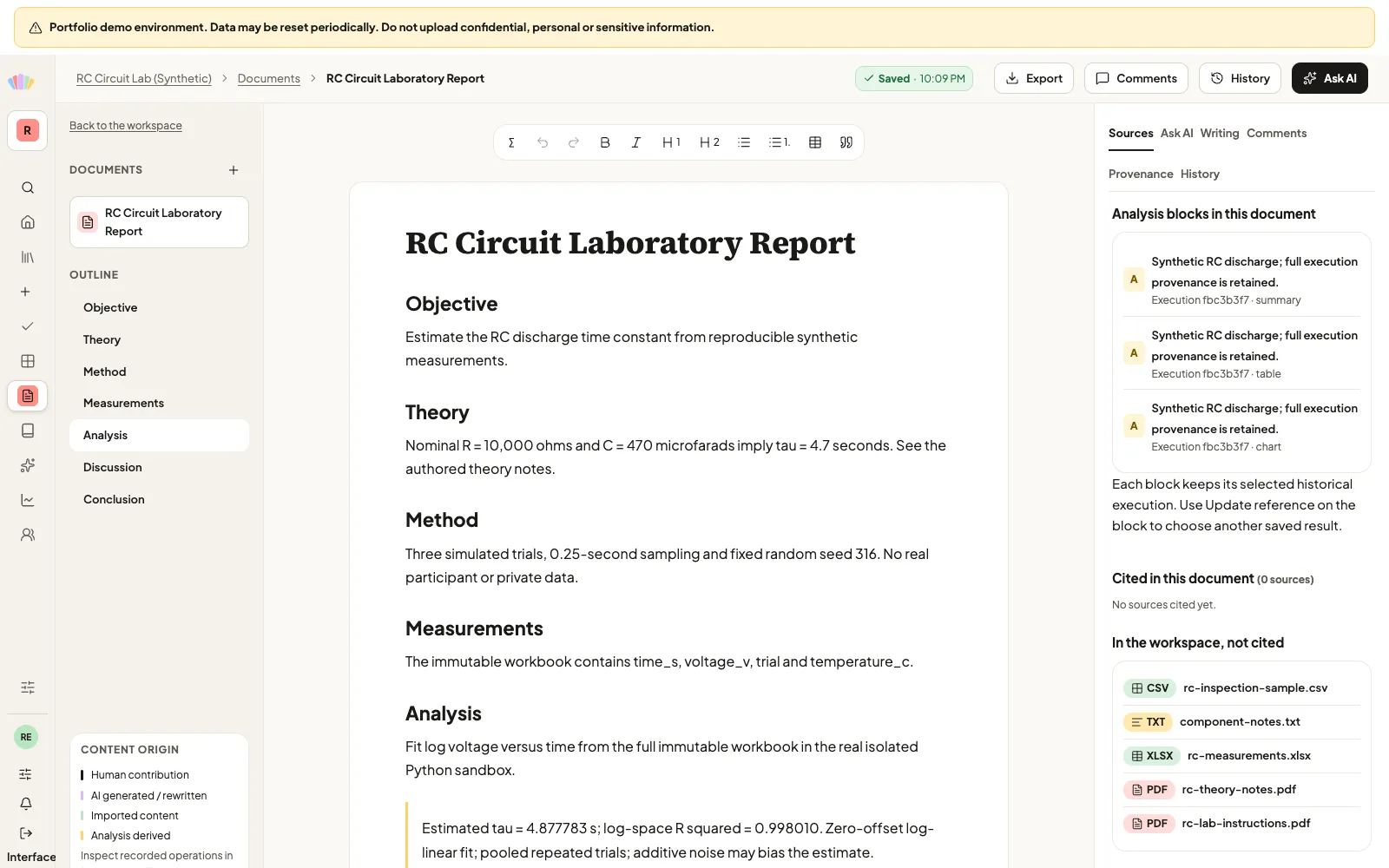1389x868 pixels.
Task: Jump to Discussion in the outline
Action: pyautogui.click(x=159, y=467)
